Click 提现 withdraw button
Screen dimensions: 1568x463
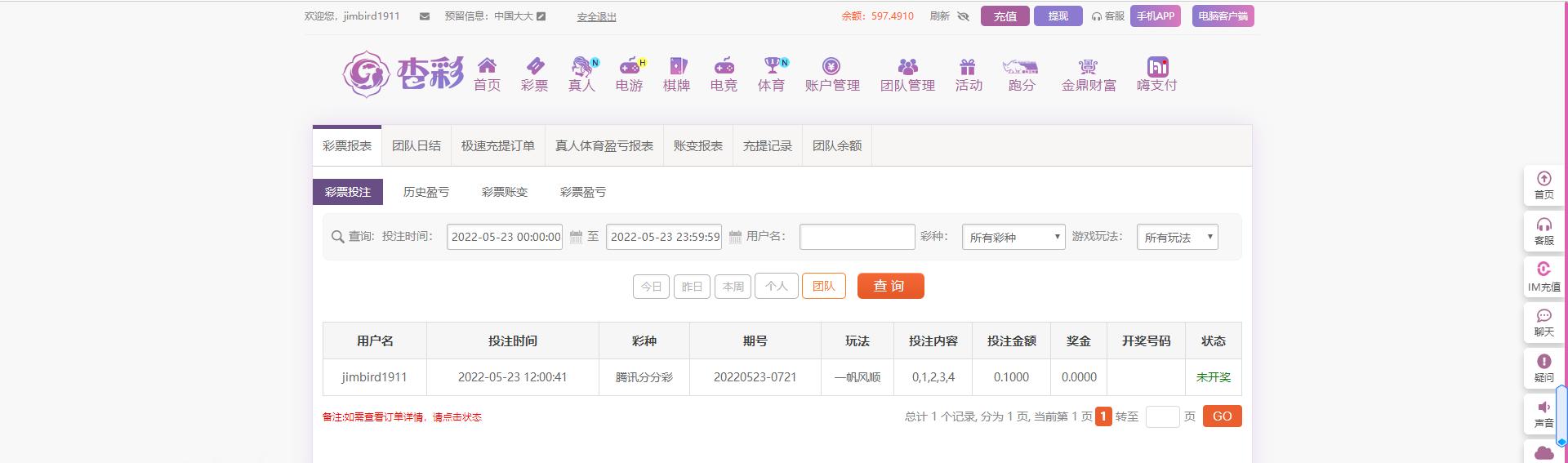click(1058, 16)
